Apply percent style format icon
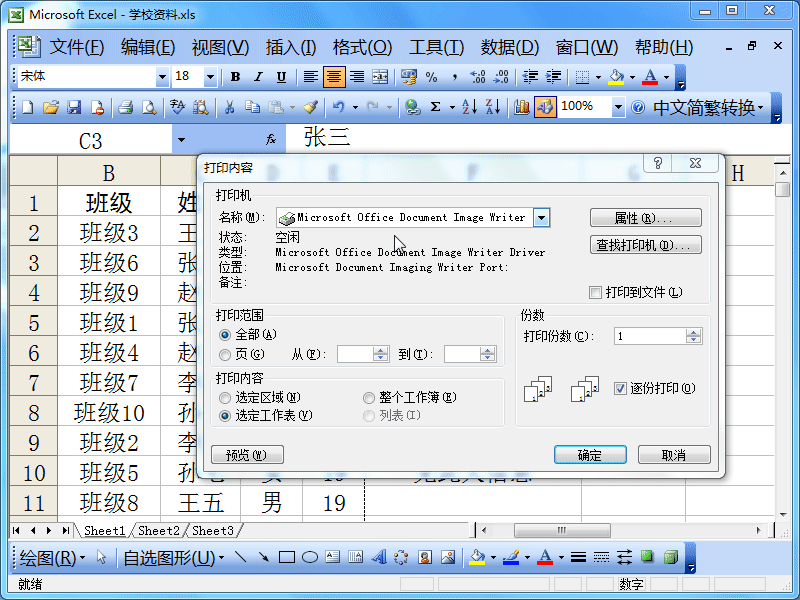Image resolution: width=800 pixels, height=600 pixels. click(432, 77)
